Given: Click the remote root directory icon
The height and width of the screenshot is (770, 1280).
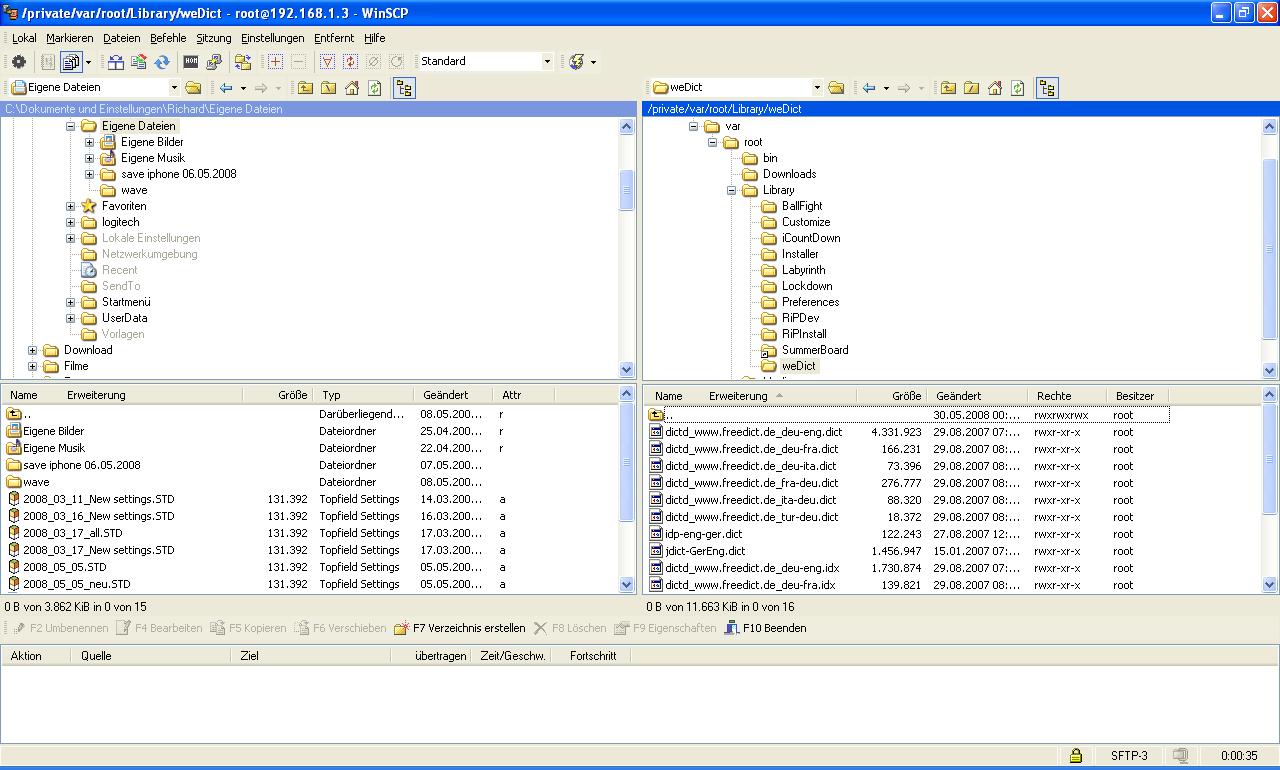Looking at the screenshot, I should click(971, 88).
